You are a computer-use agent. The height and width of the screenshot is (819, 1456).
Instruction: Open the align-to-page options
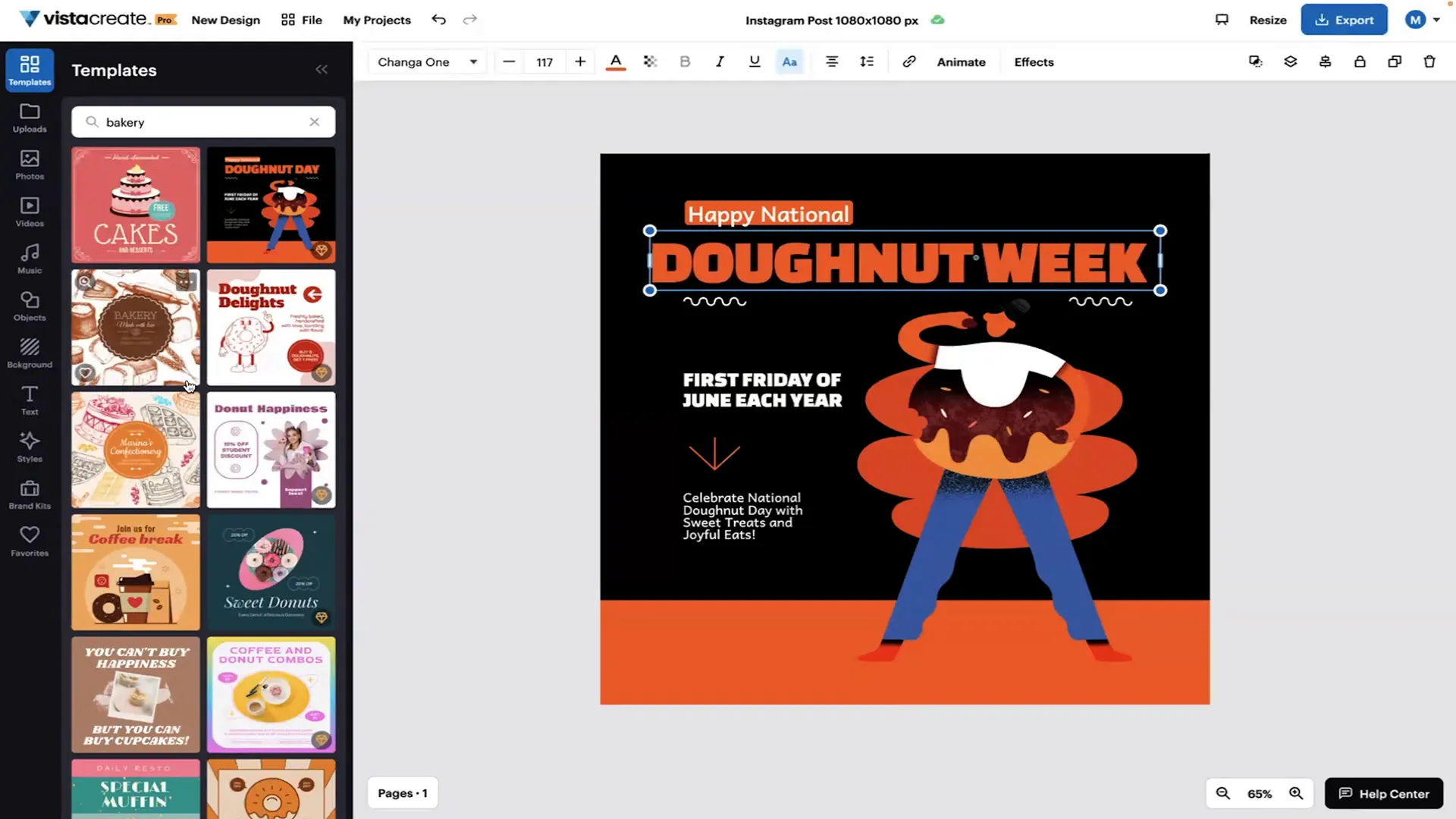[1326, 62]
